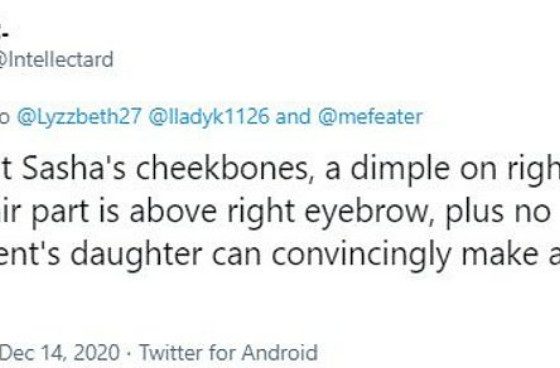Open the @Intellectard profile handle
This screenshot has height=368, width=560.
pyautogui.click(x=56, y=59)
